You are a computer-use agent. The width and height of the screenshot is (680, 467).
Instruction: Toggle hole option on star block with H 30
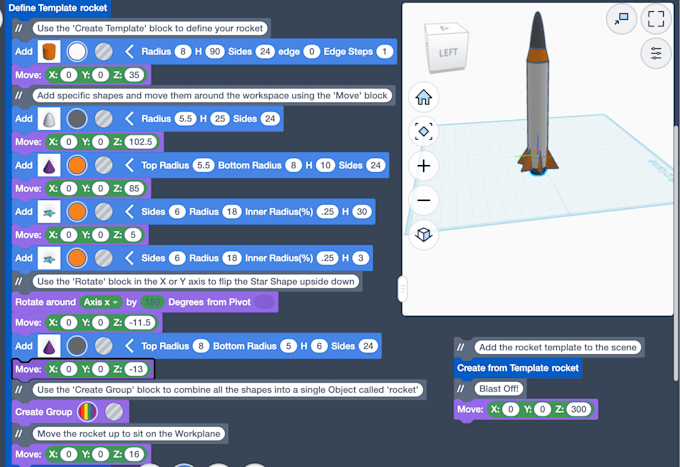104,212
